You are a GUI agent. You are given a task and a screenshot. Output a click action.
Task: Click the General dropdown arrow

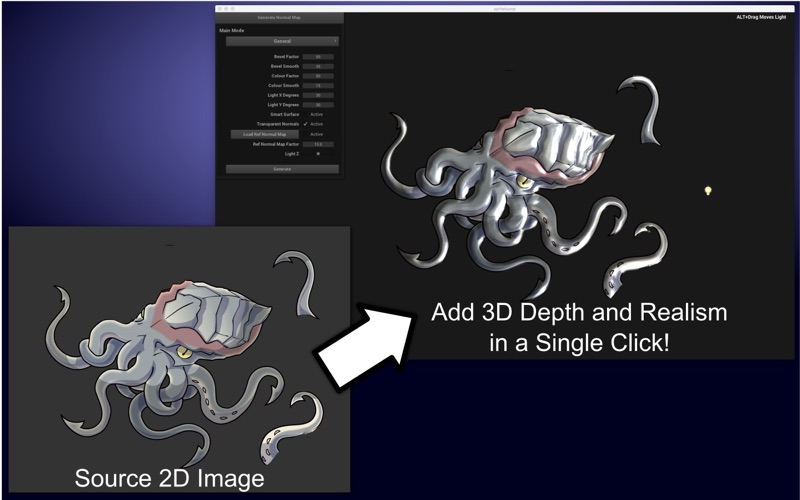pyautogui.click(x=335, y=41)
